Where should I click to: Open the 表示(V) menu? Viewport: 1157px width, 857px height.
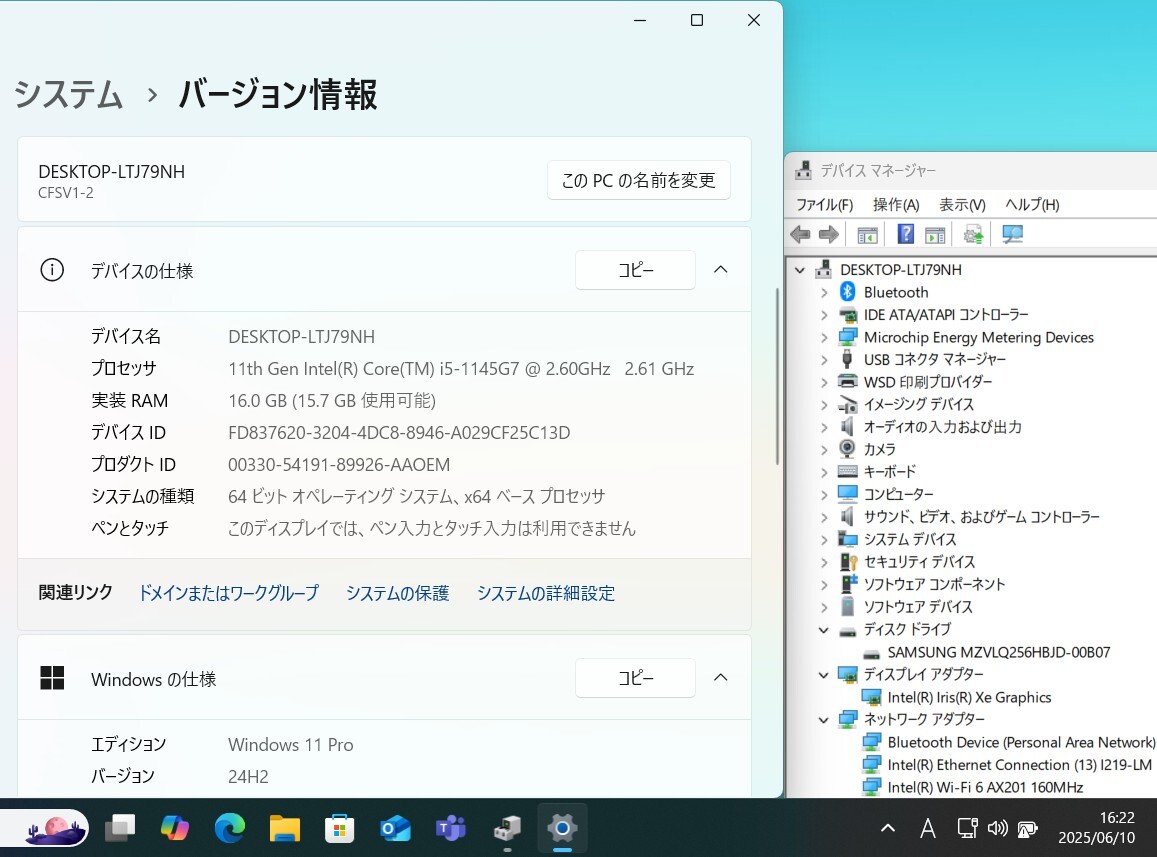click(x=961, y=204)
